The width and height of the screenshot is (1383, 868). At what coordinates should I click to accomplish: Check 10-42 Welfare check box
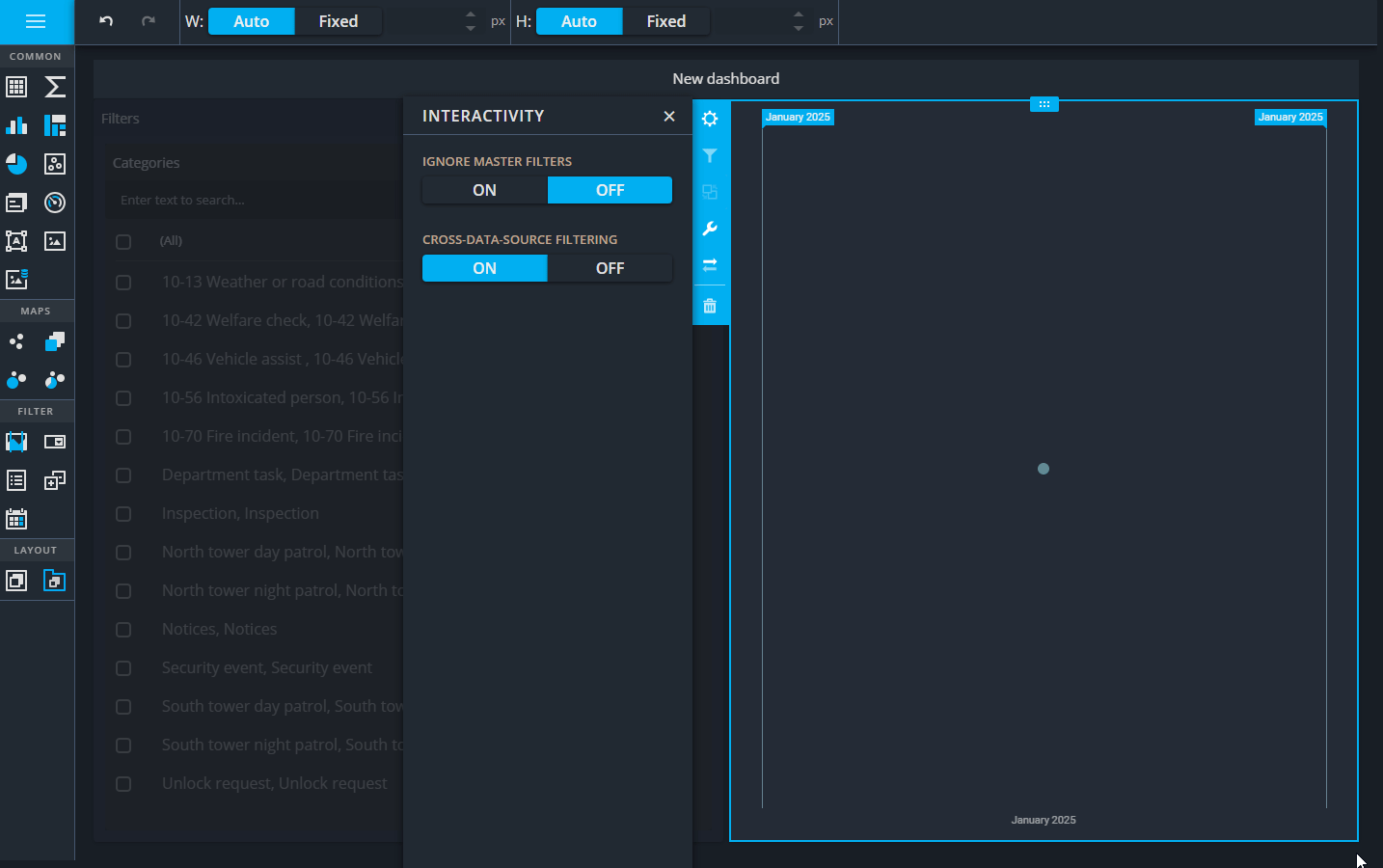pyautogui.click(x=123, y=321)
